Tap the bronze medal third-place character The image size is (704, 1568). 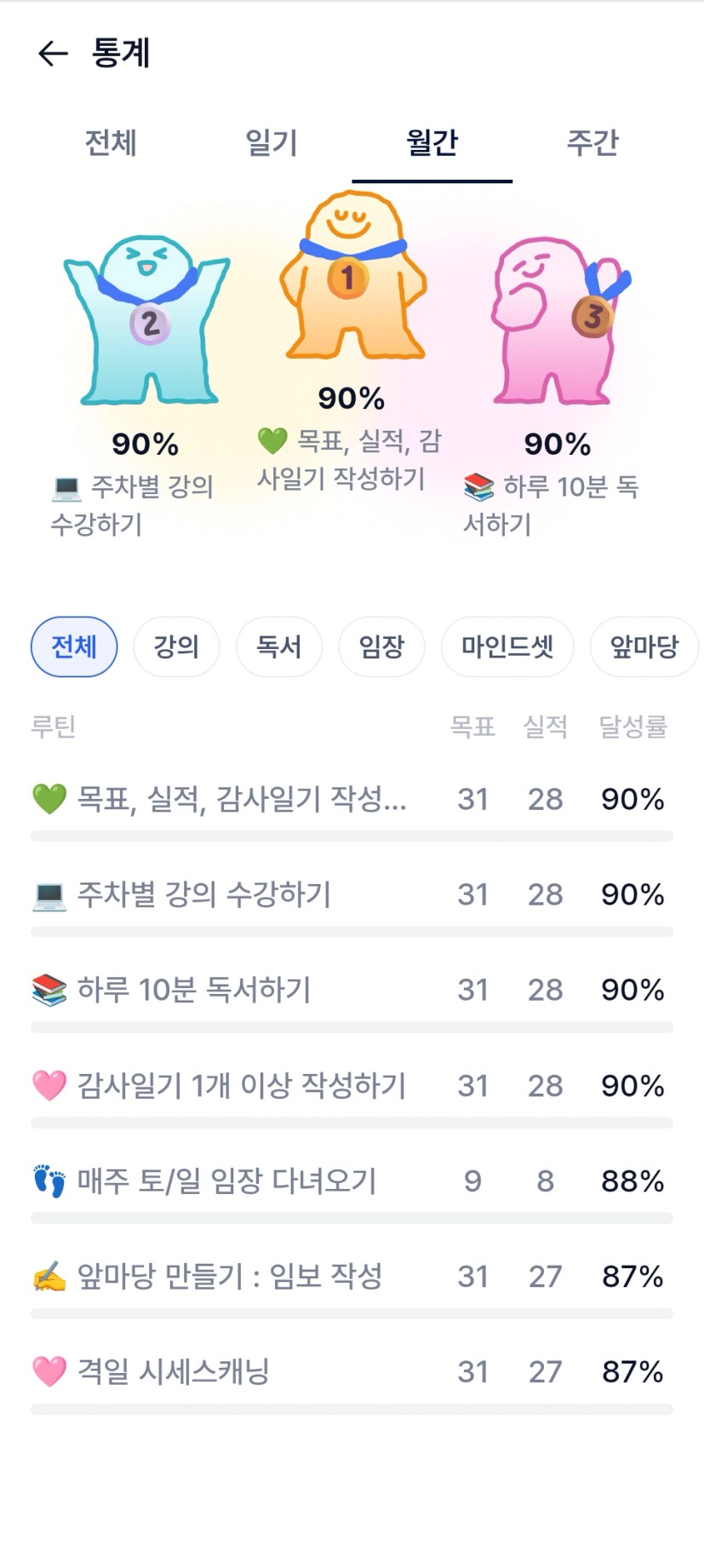coord(558,319)
